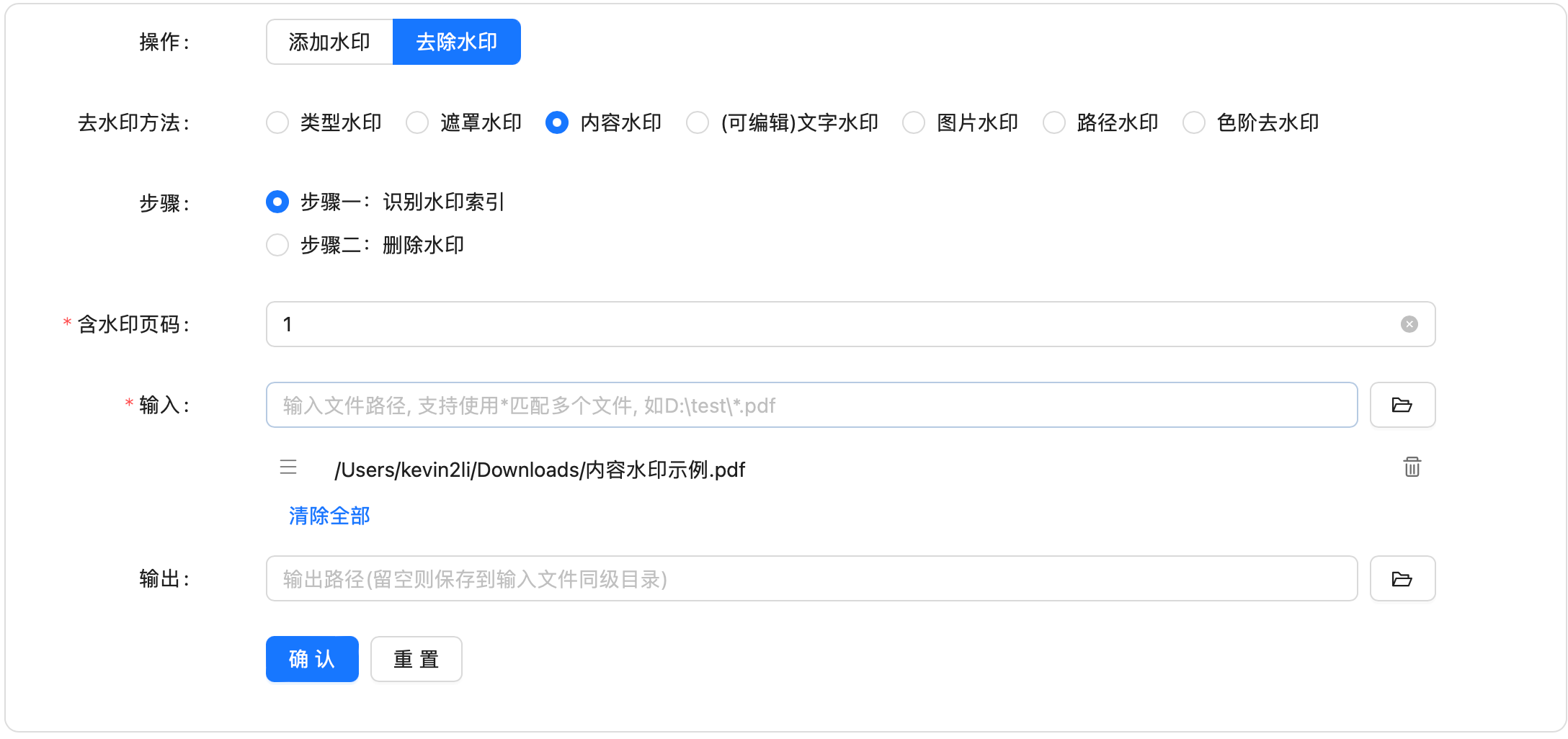Select 步骤一：识别水印索引
Screen dimensions: 1568x739
[x=277, y=202]
